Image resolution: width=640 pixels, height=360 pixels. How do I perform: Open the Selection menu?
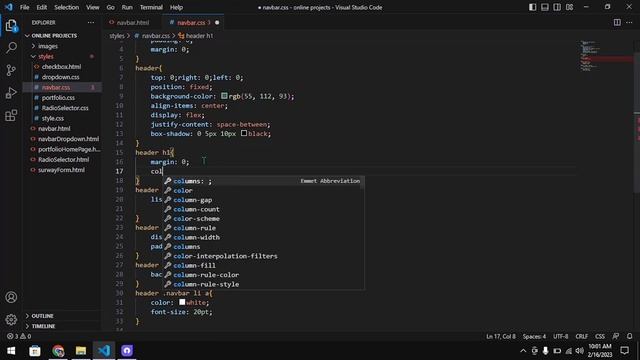click(67, 7)
